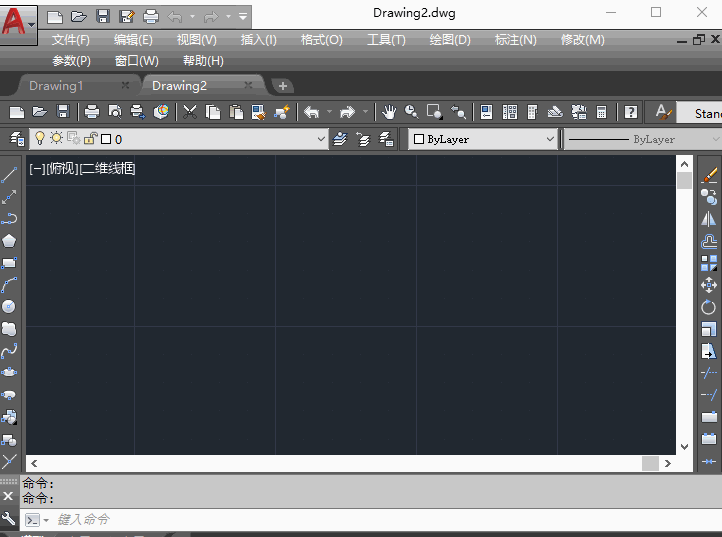This screenshot has height=537, width=722.
Task: Toggle layer on/off lightbulb icon
Action: click(40, 139)
